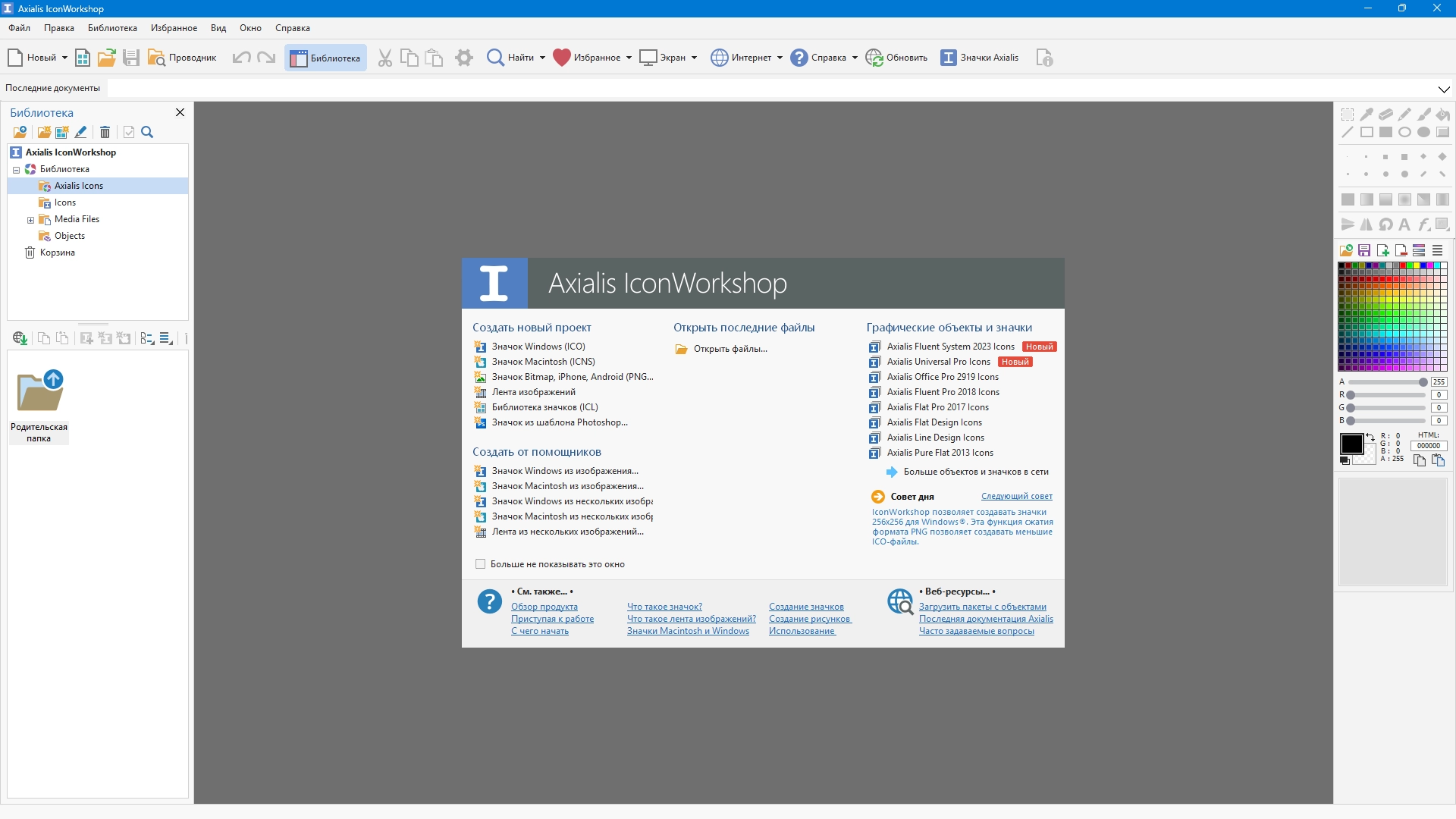The width and height of the screenshot is (1456, 819).
Task: Check 'Больше не показывать это окно' box
Action: [x=480, y=564]
